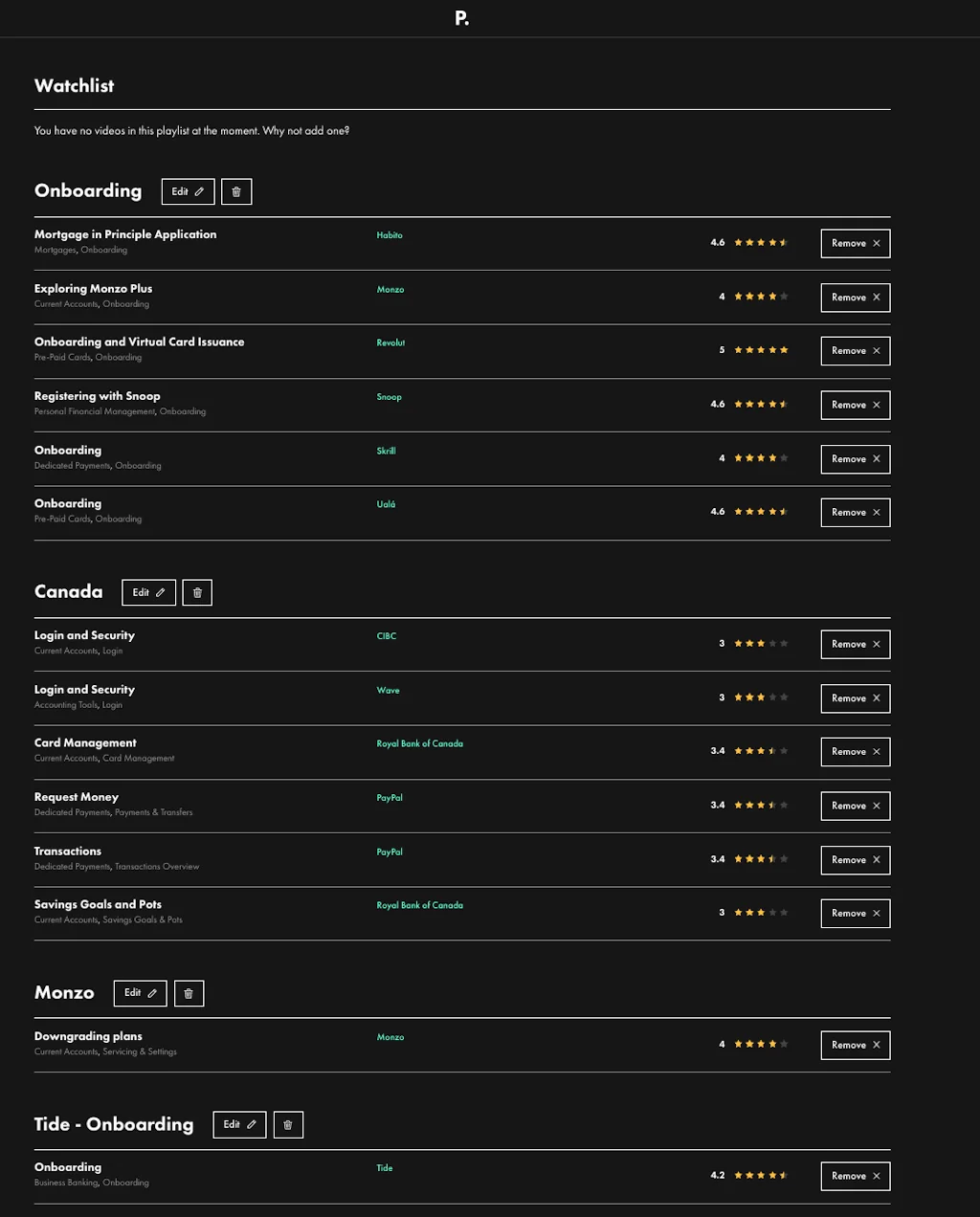
Task: Open the Request Money video title
Action: [77, 797]
